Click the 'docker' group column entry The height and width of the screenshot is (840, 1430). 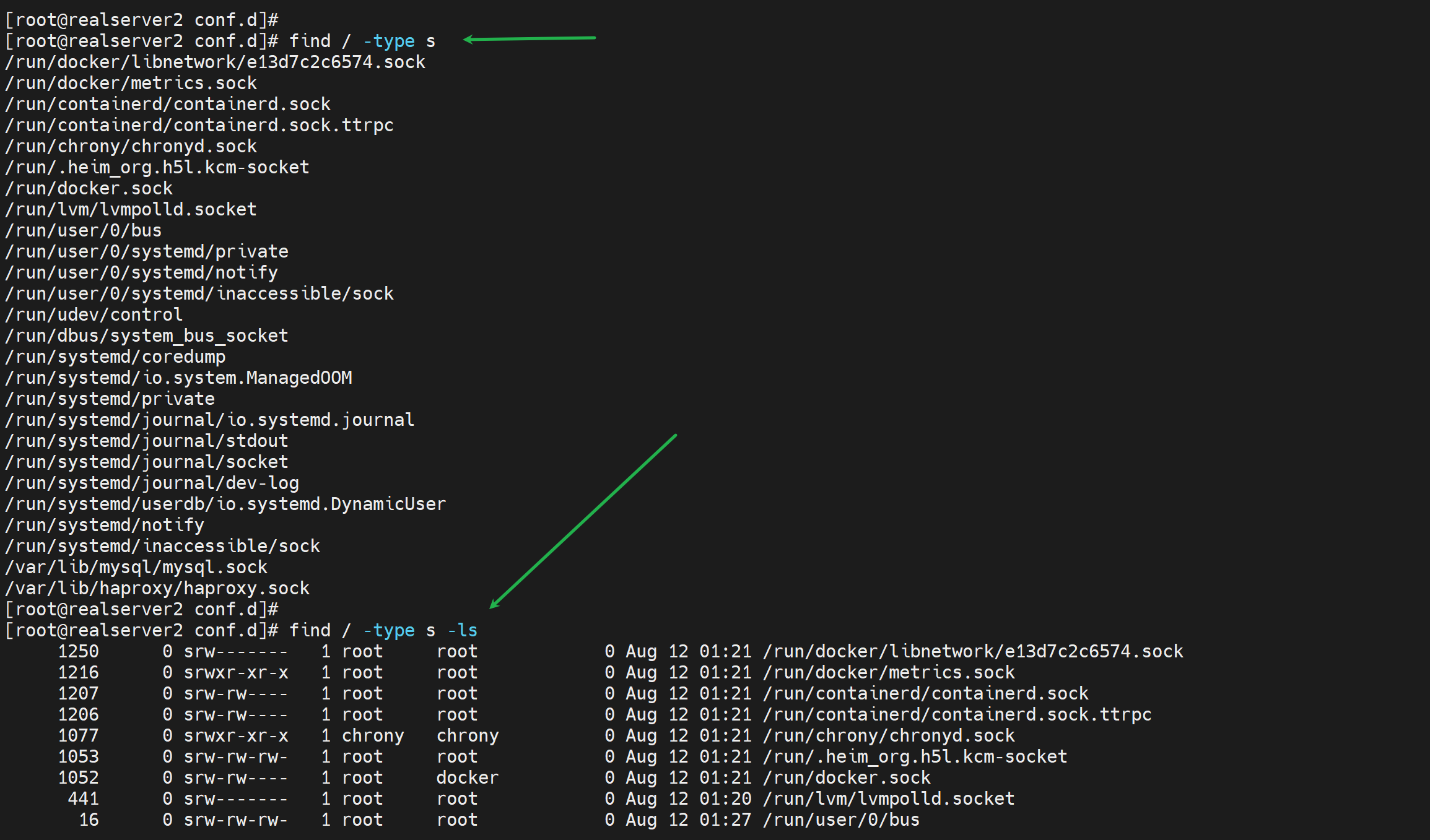pyautogui.click(x=467, y=777)
